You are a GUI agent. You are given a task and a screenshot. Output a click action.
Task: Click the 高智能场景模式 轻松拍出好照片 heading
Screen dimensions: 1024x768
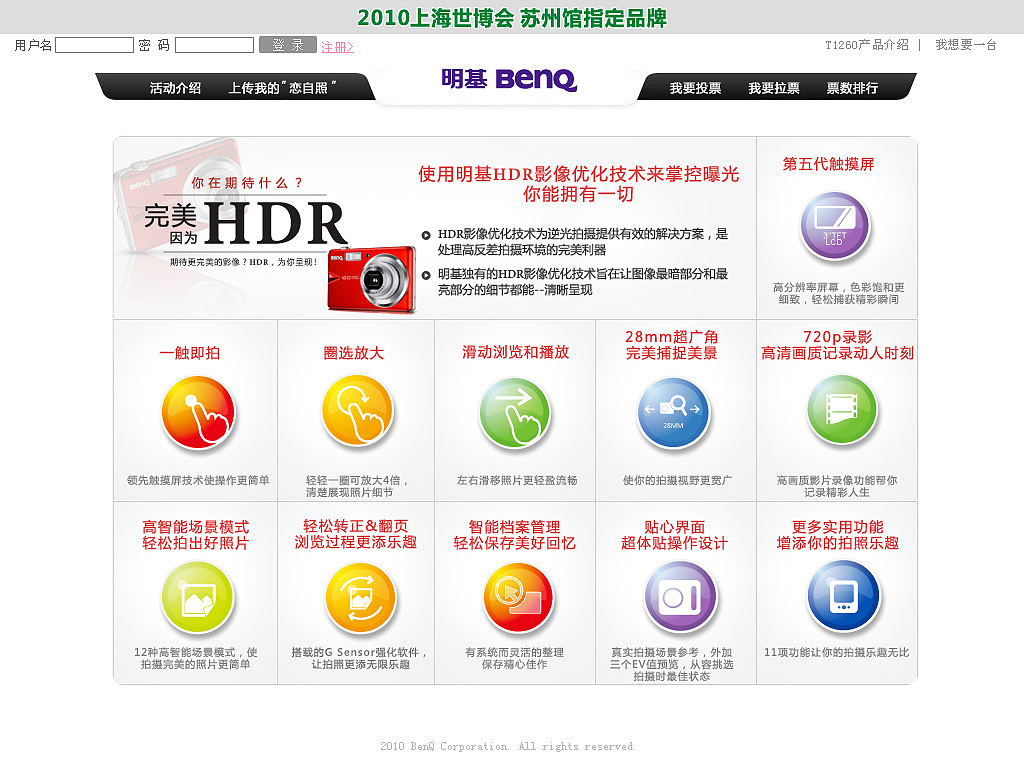click(195, 535)
